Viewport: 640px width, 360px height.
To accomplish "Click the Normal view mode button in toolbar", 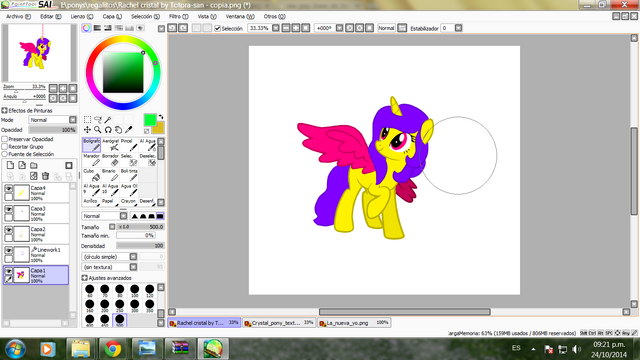I will tap(386, 28).
